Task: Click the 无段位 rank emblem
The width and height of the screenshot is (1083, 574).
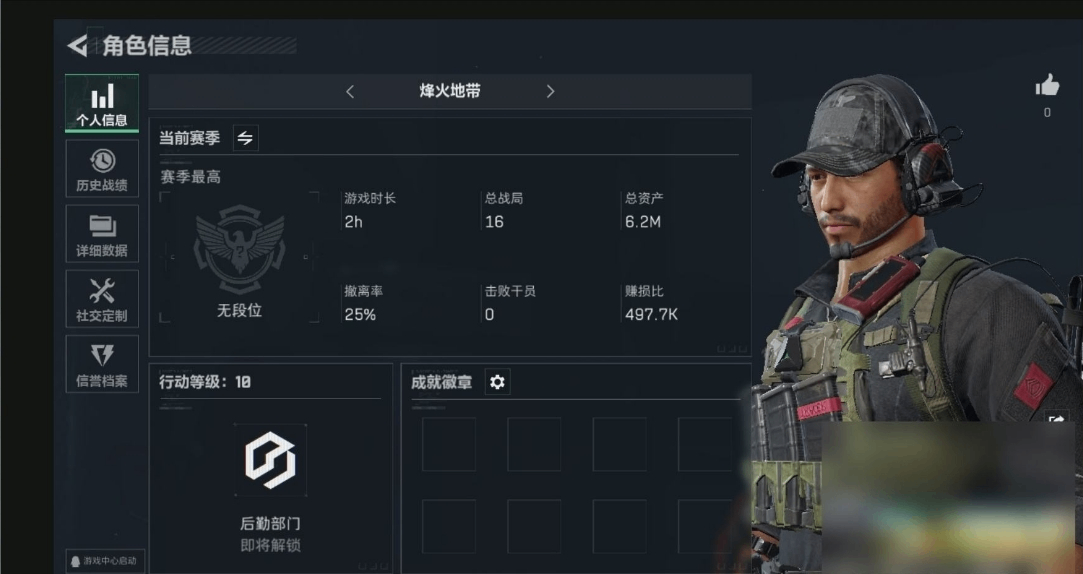Action: (239, 249)
